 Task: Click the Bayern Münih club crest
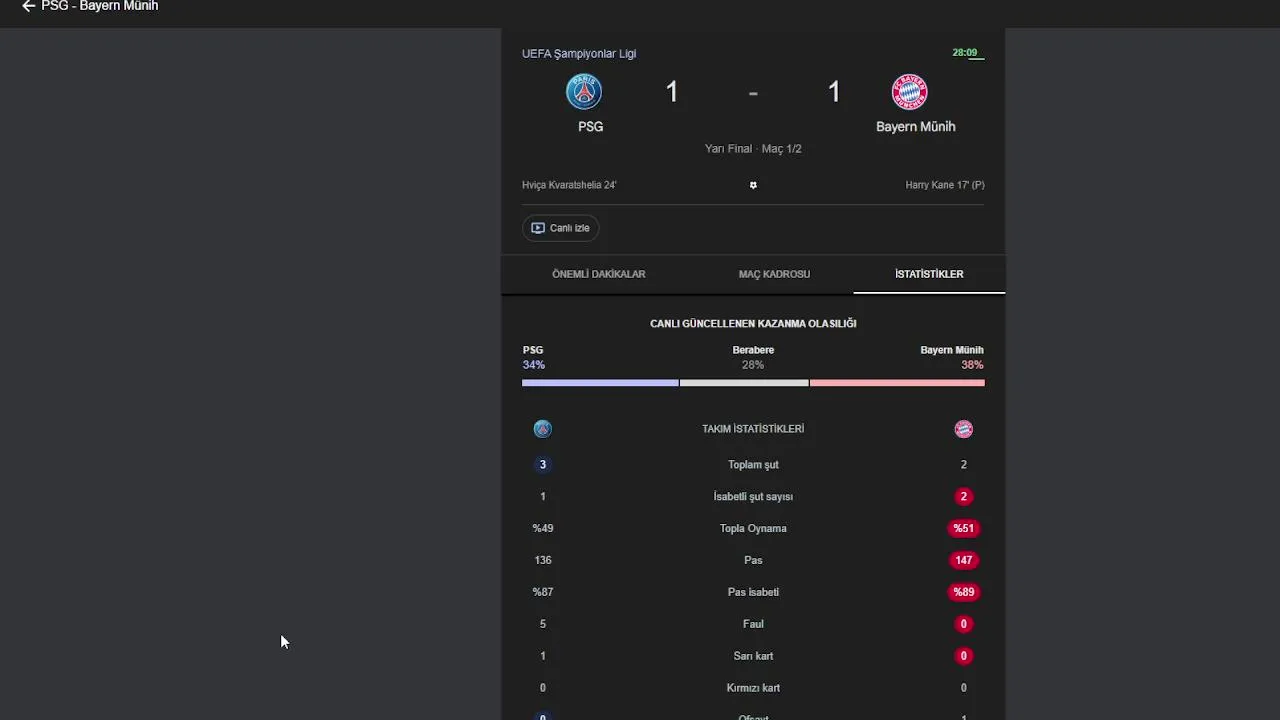(x=909, y=92)
